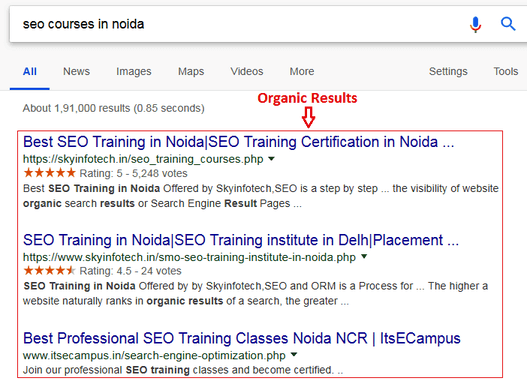Screen dimensions: 527x381
Task: Open the Maps tab
Action: click(x=191, y=72)
